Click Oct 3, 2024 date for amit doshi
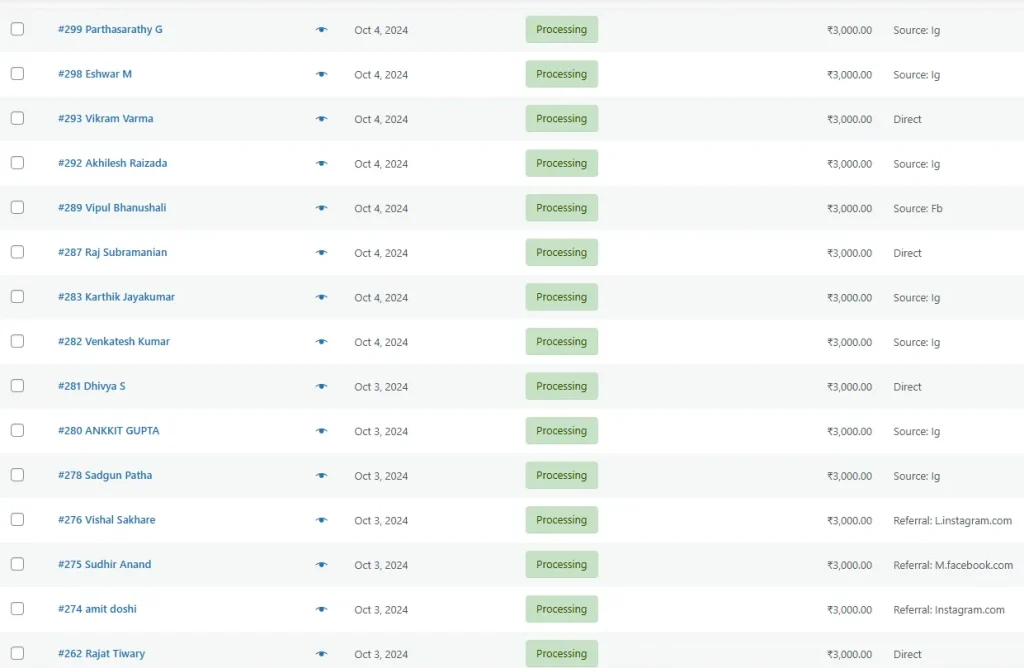 pos(381,610)
